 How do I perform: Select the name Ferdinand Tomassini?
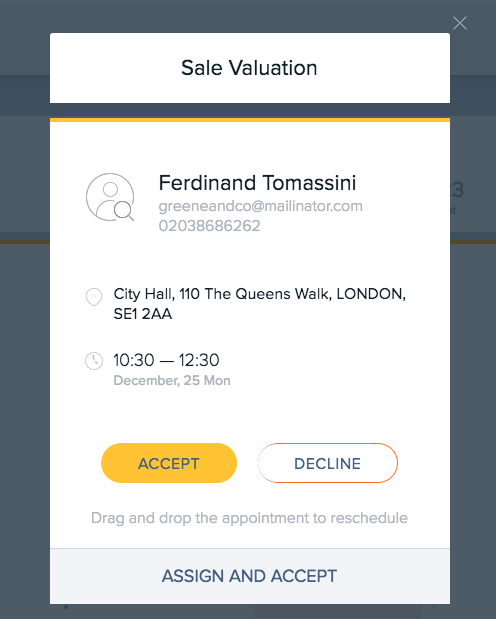257,183
